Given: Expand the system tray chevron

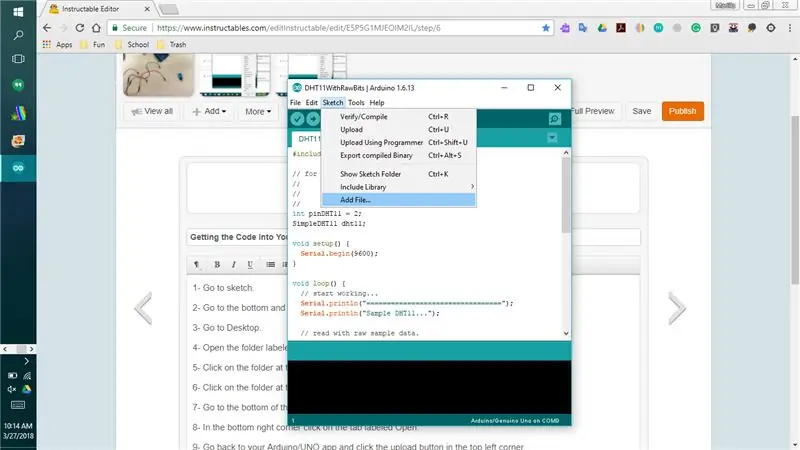Looking at the screenshot, I should (x=27, y=361).
